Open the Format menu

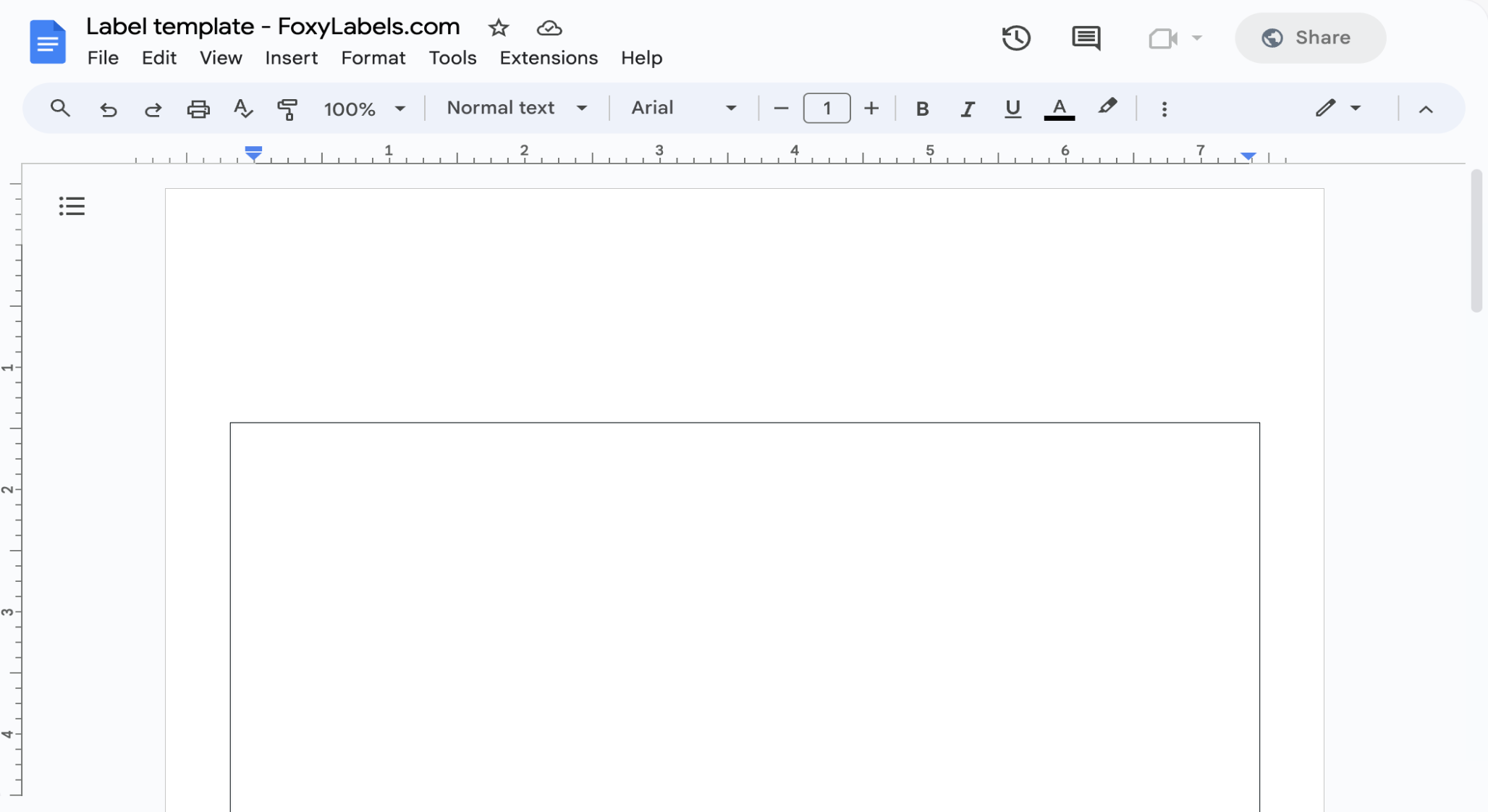[x=373, y=58]
